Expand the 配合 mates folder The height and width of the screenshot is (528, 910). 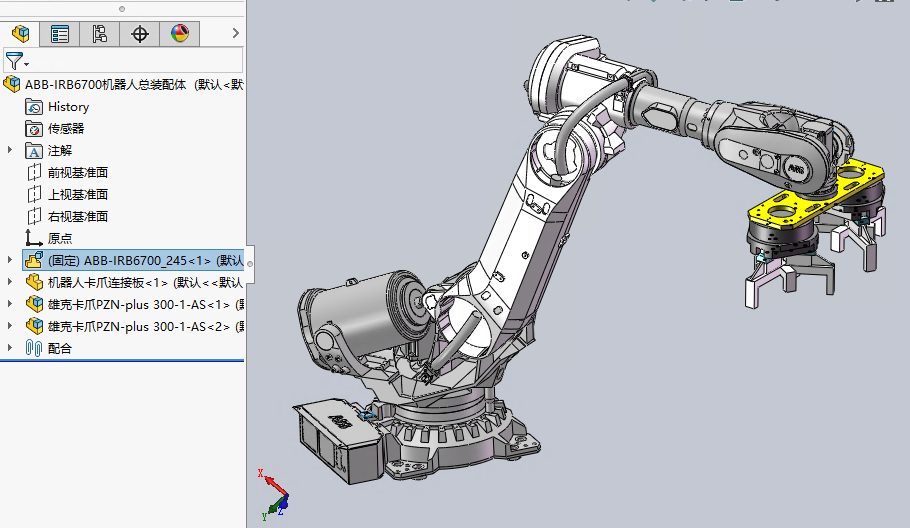[x=10, y=348]
